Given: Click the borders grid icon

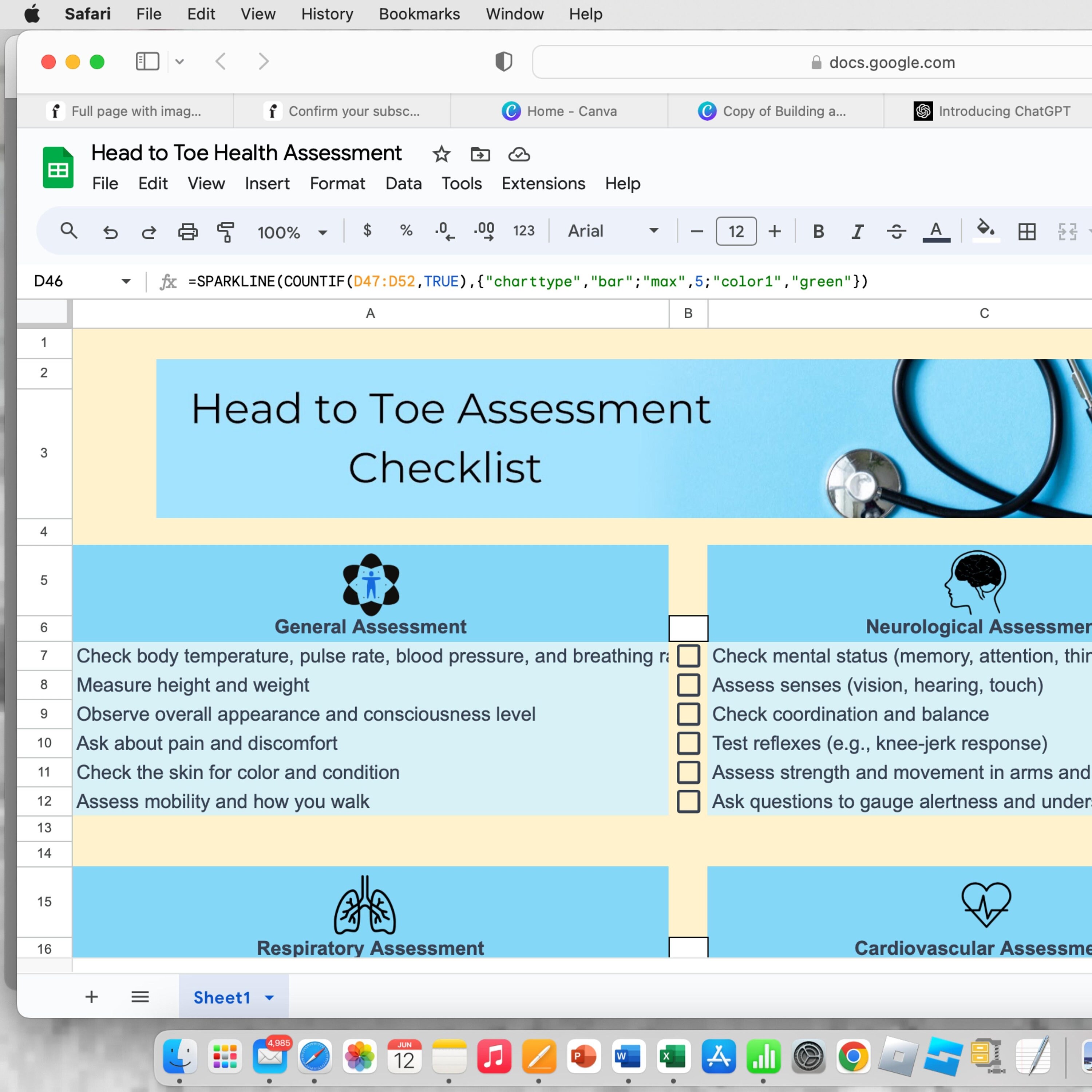Looking at the screenshot, I should click(1026, 231).
